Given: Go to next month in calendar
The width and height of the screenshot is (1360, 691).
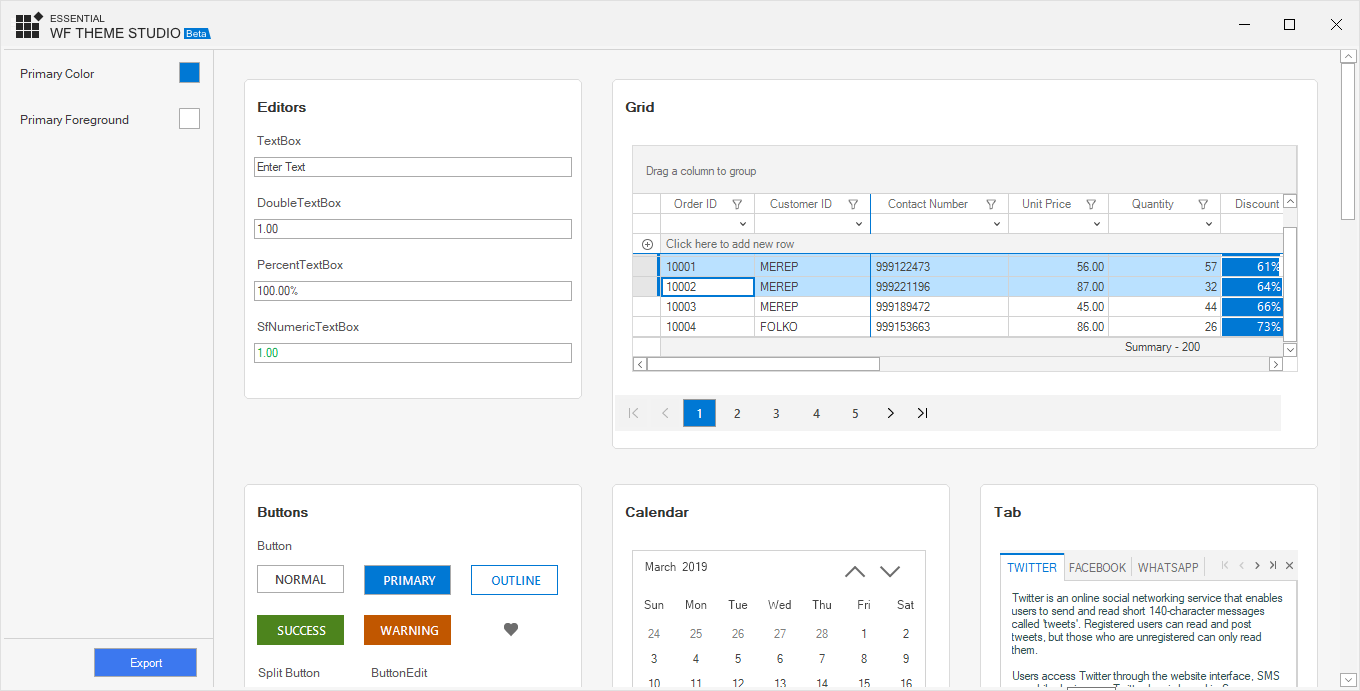Looking at the screenshot, I should pos(890,572).
